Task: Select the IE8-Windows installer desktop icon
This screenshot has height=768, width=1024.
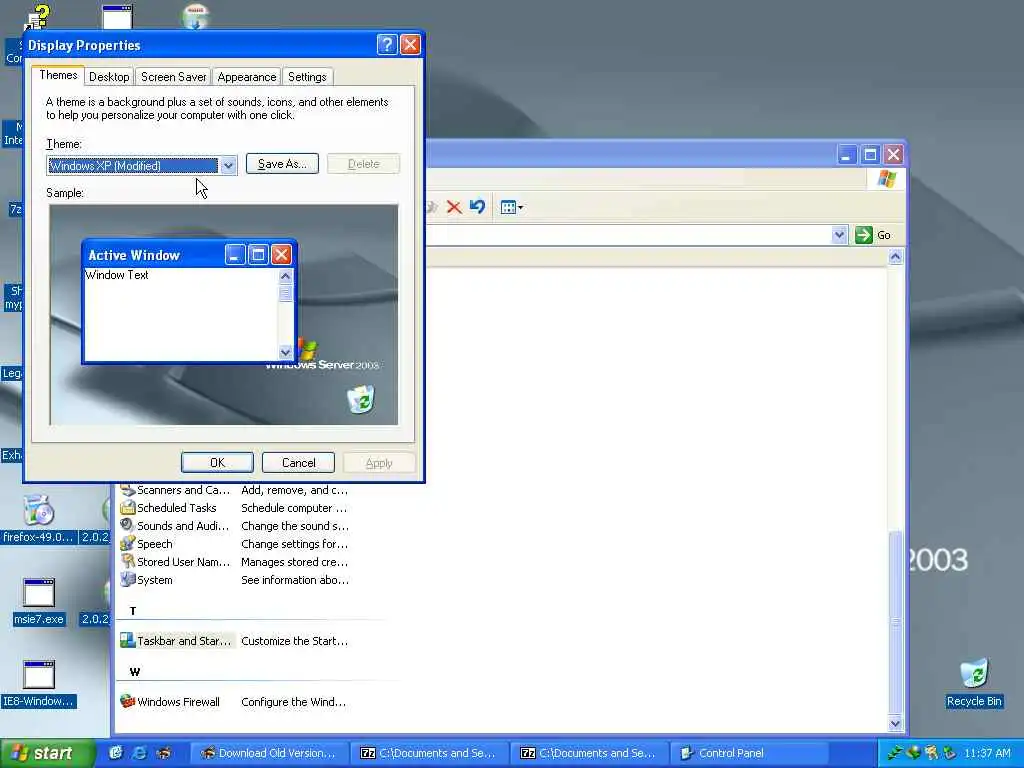Action: pyautogui.click(x=39, y=684)
